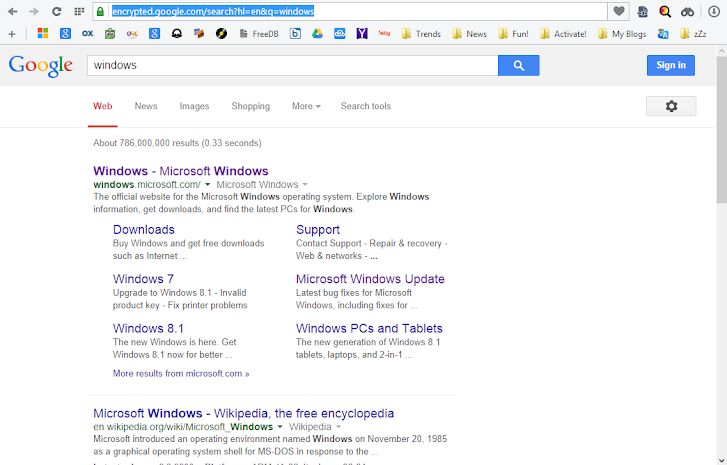Open the My Blogs bookmarks folder
Screen dimensions: 727x465
(x=622, y=34)
